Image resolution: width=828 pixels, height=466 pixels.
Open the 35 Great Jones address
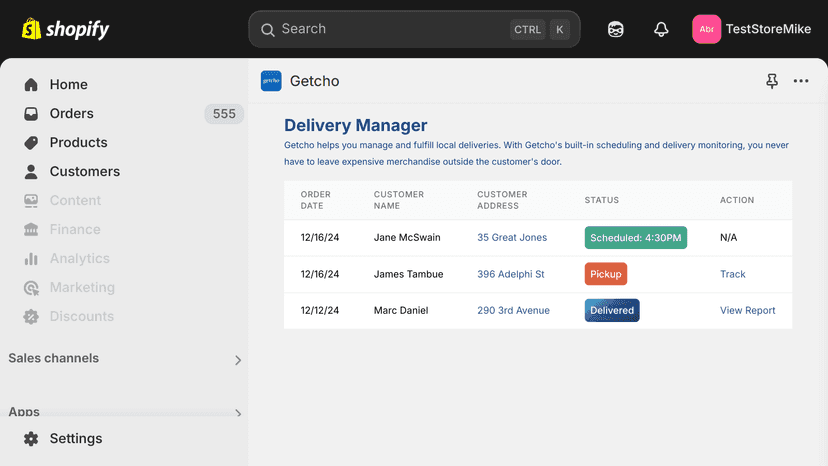click(512, 238)
